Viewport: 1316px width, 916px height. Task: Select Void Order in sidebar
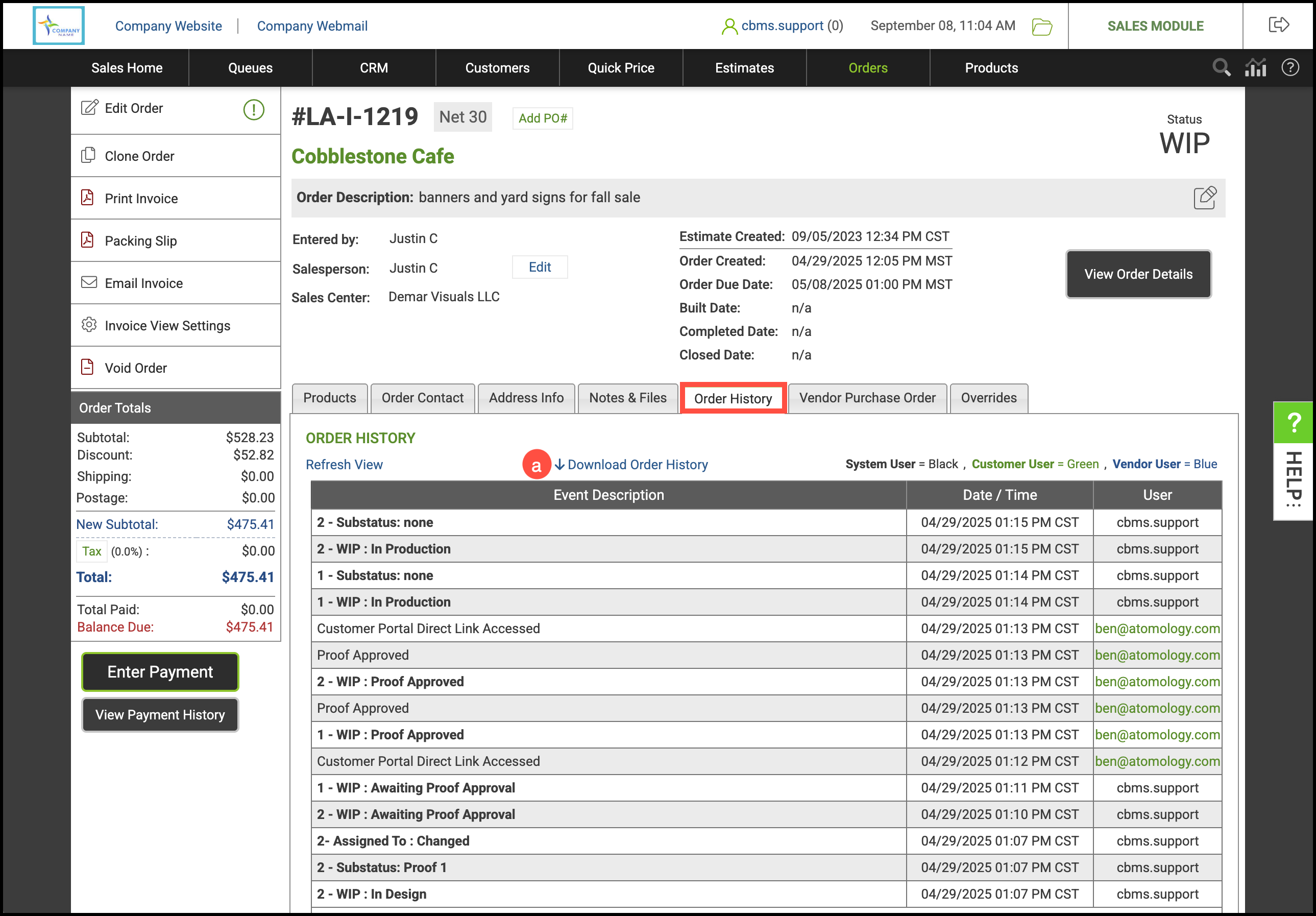pyautogui.click(x=135, y=368)
